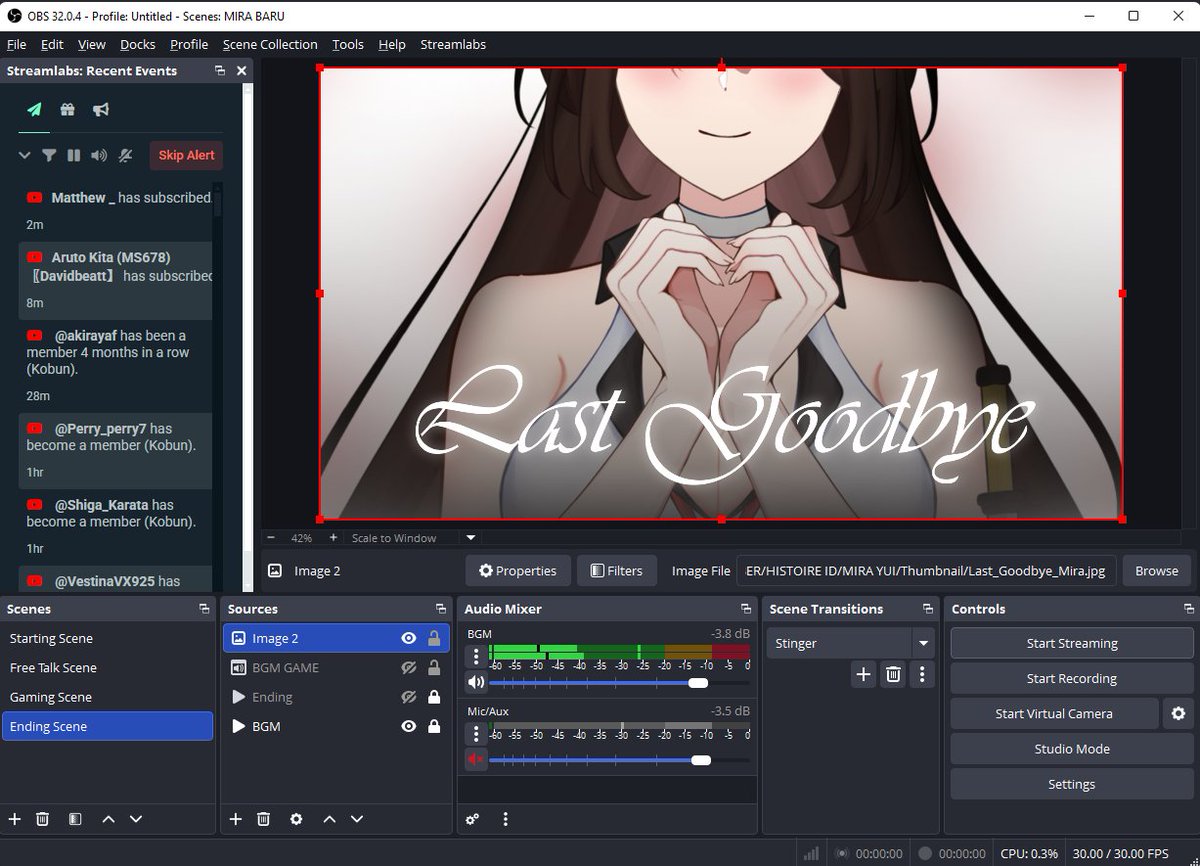Mute Streamlabs alert sounds speaker icon

[98, 155]
